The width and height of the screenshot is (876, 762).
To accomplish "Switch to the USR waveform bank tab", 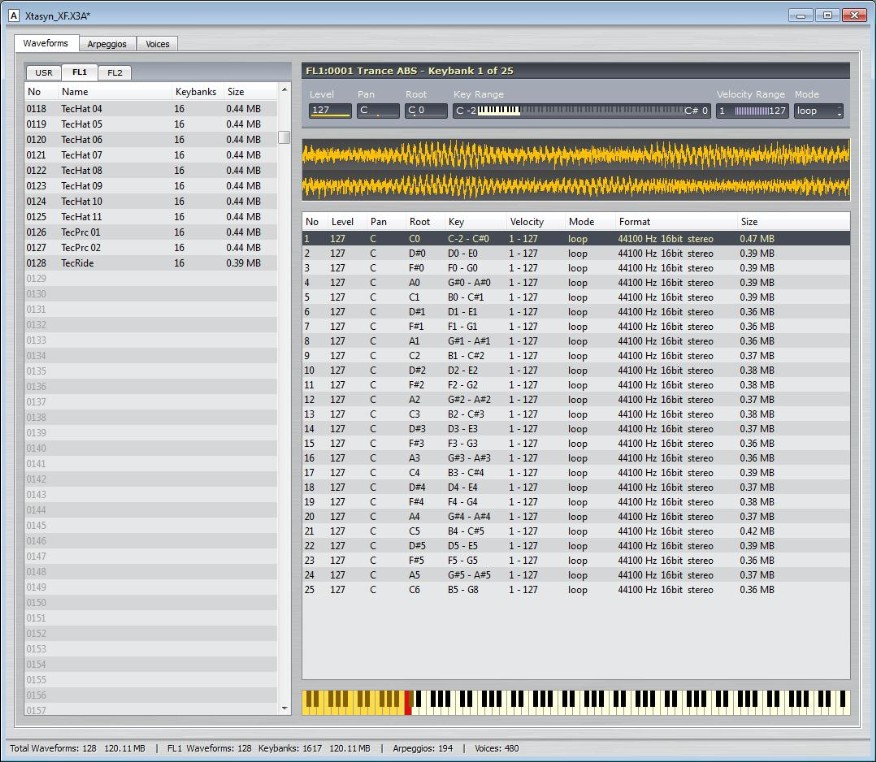I will [44, 73].
